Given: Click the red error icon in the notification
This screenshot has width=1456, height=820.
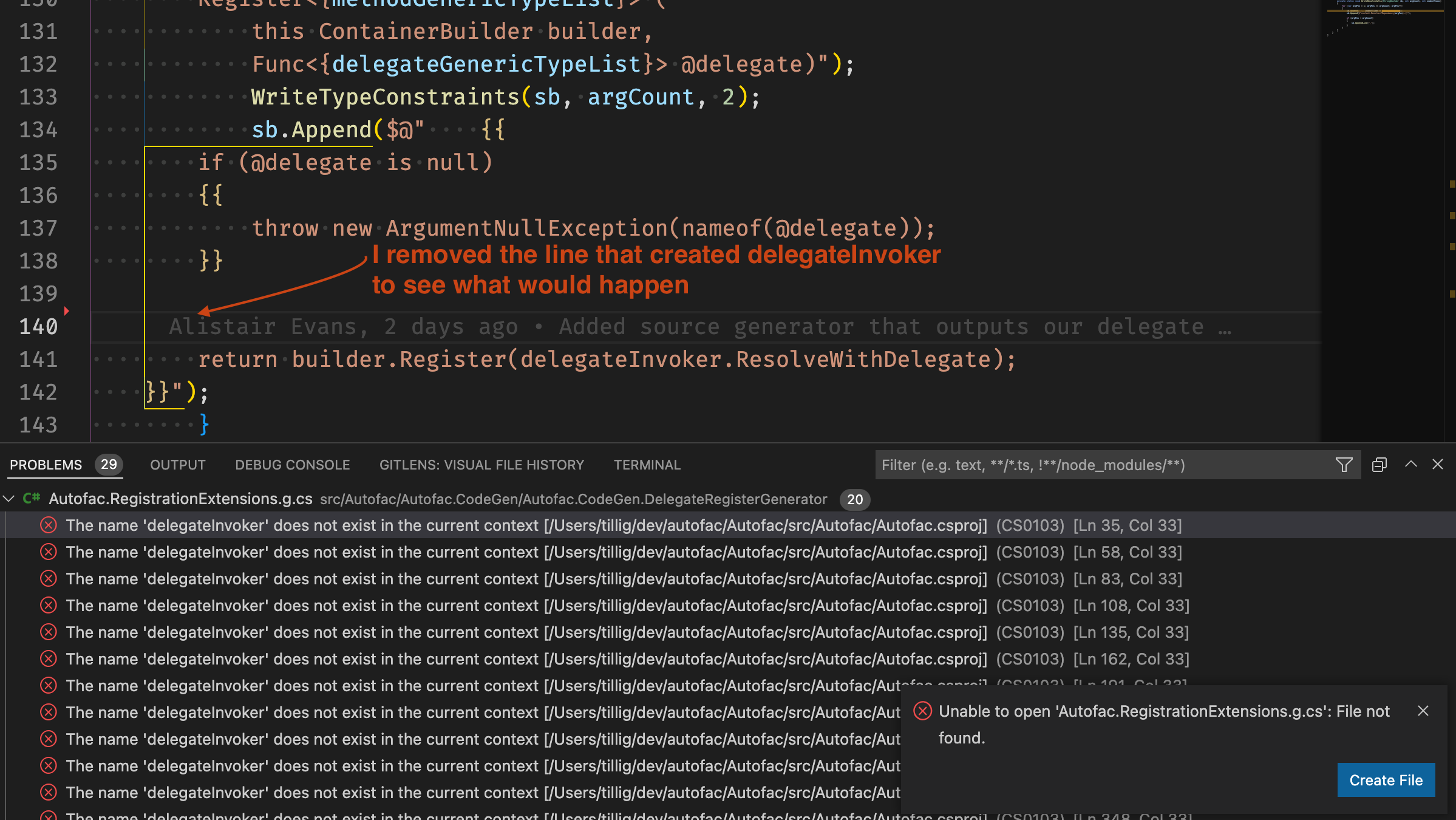Looking at the screenshot, I should 922,711.
